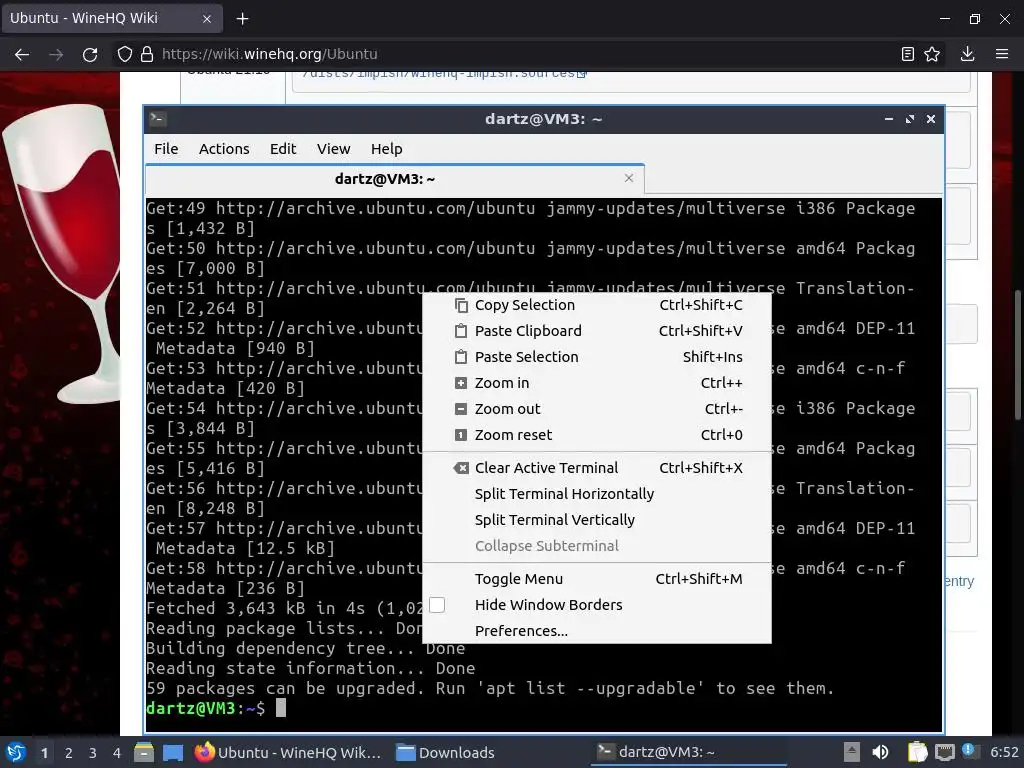Open the terminal File menu
1024x768 pixels.
click(x=166, y=149)
